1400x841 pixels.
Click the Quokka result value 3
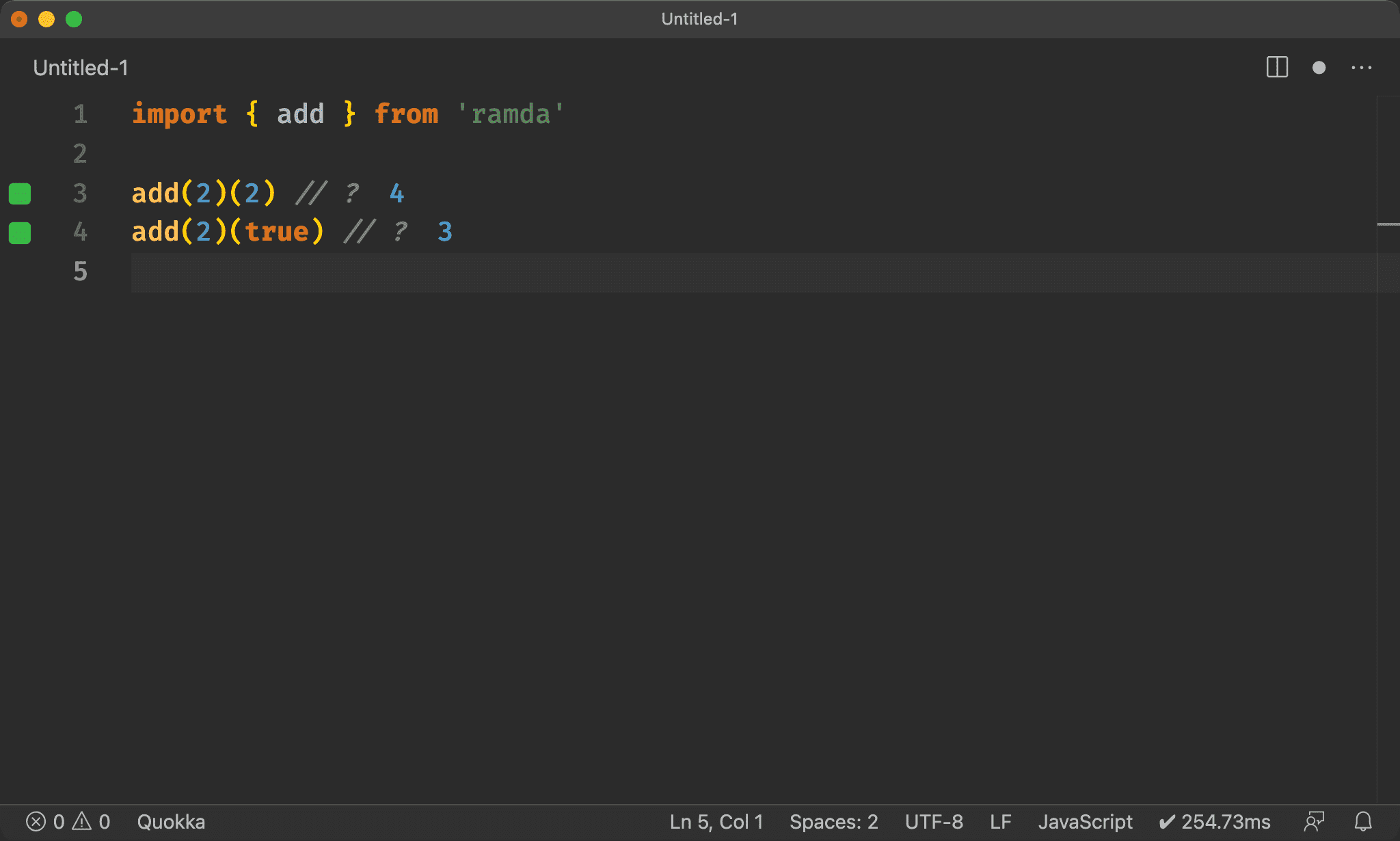click(x=445, y=232)
